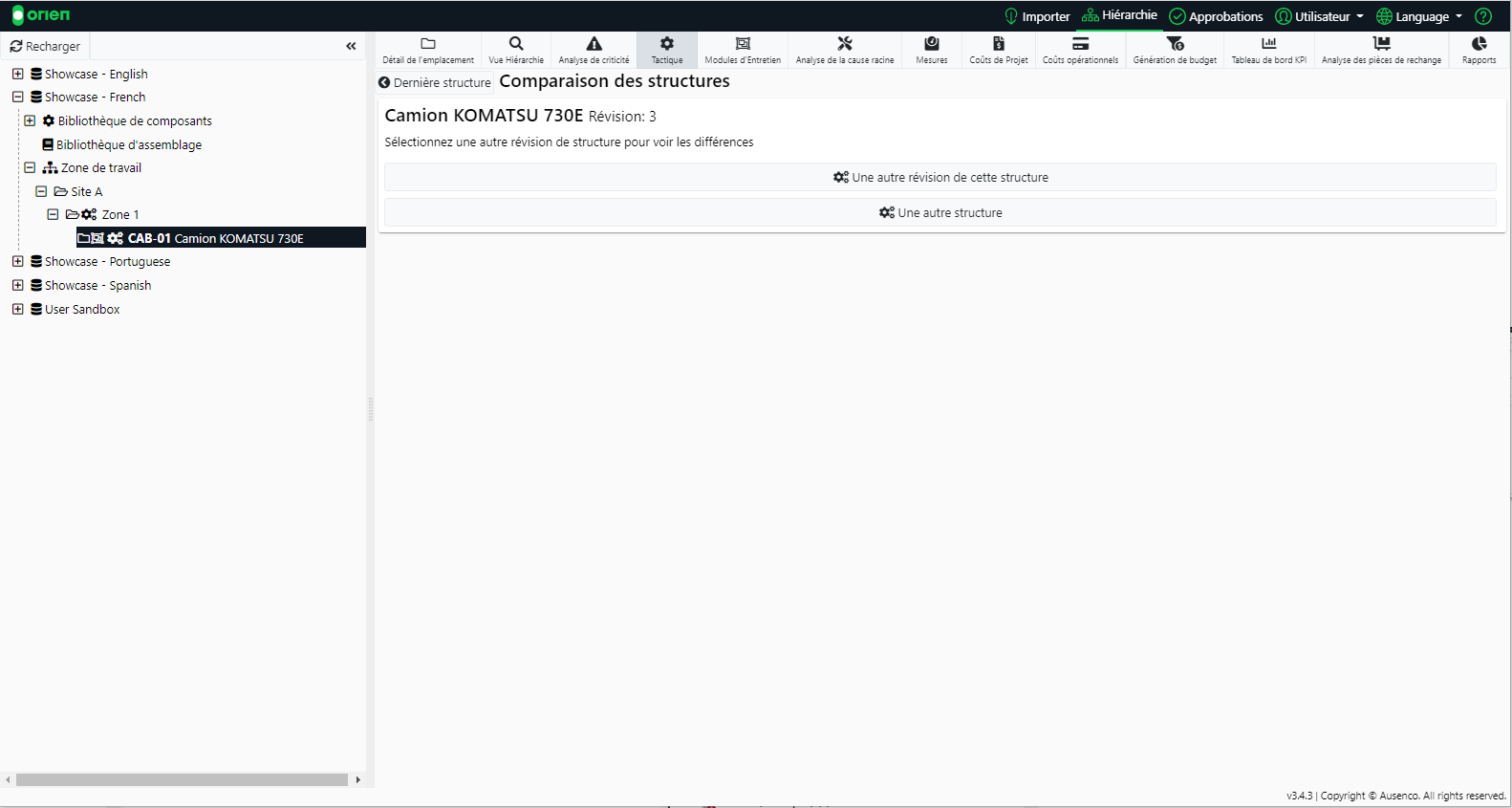The width and height of the screenshot is (1512, 808).
Task: Click Une autre révision de cette structure
Action: 940,177
